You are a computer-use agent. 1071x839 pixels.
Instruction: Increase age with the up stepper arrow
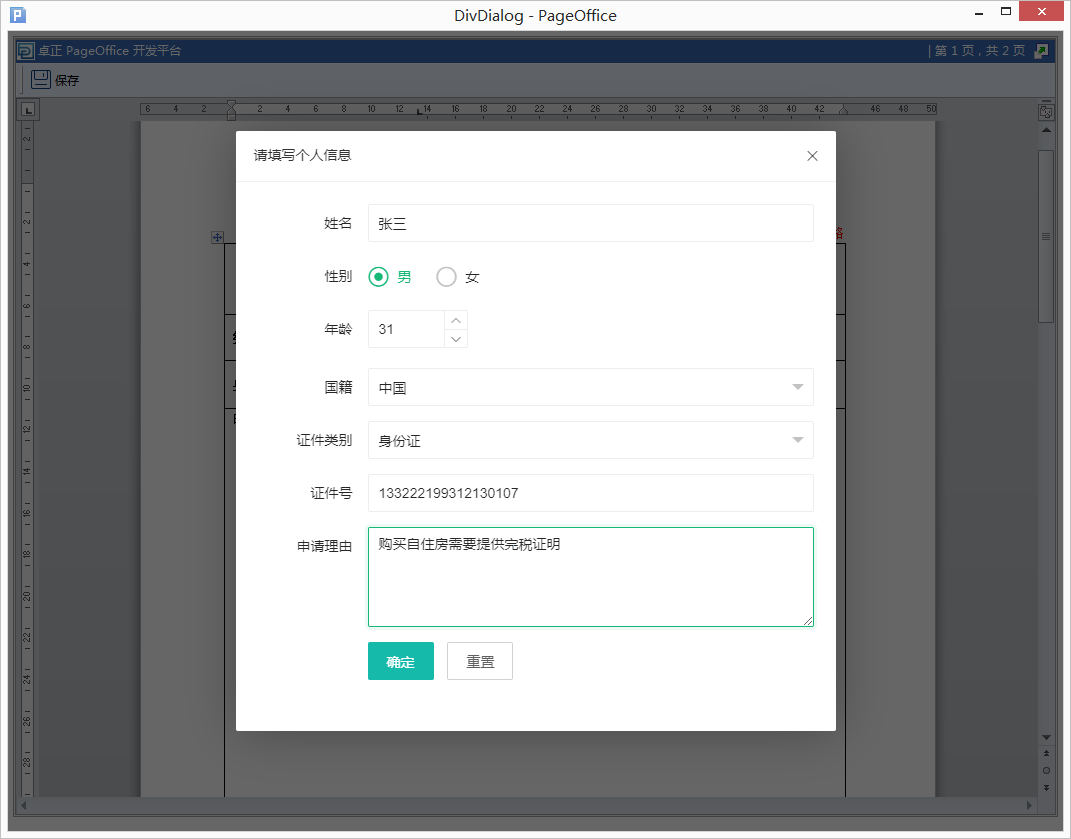(x=456, y=320)
